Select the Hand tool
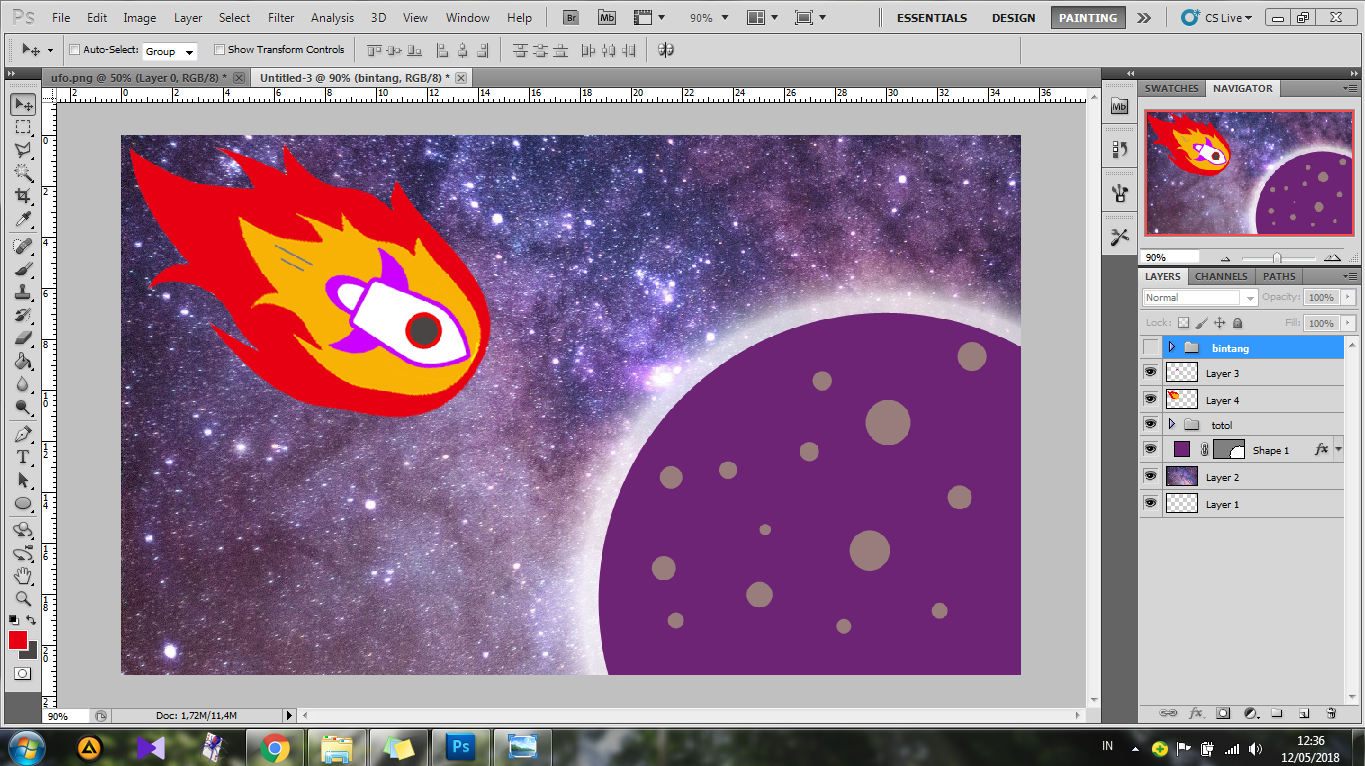 (23, 576)
